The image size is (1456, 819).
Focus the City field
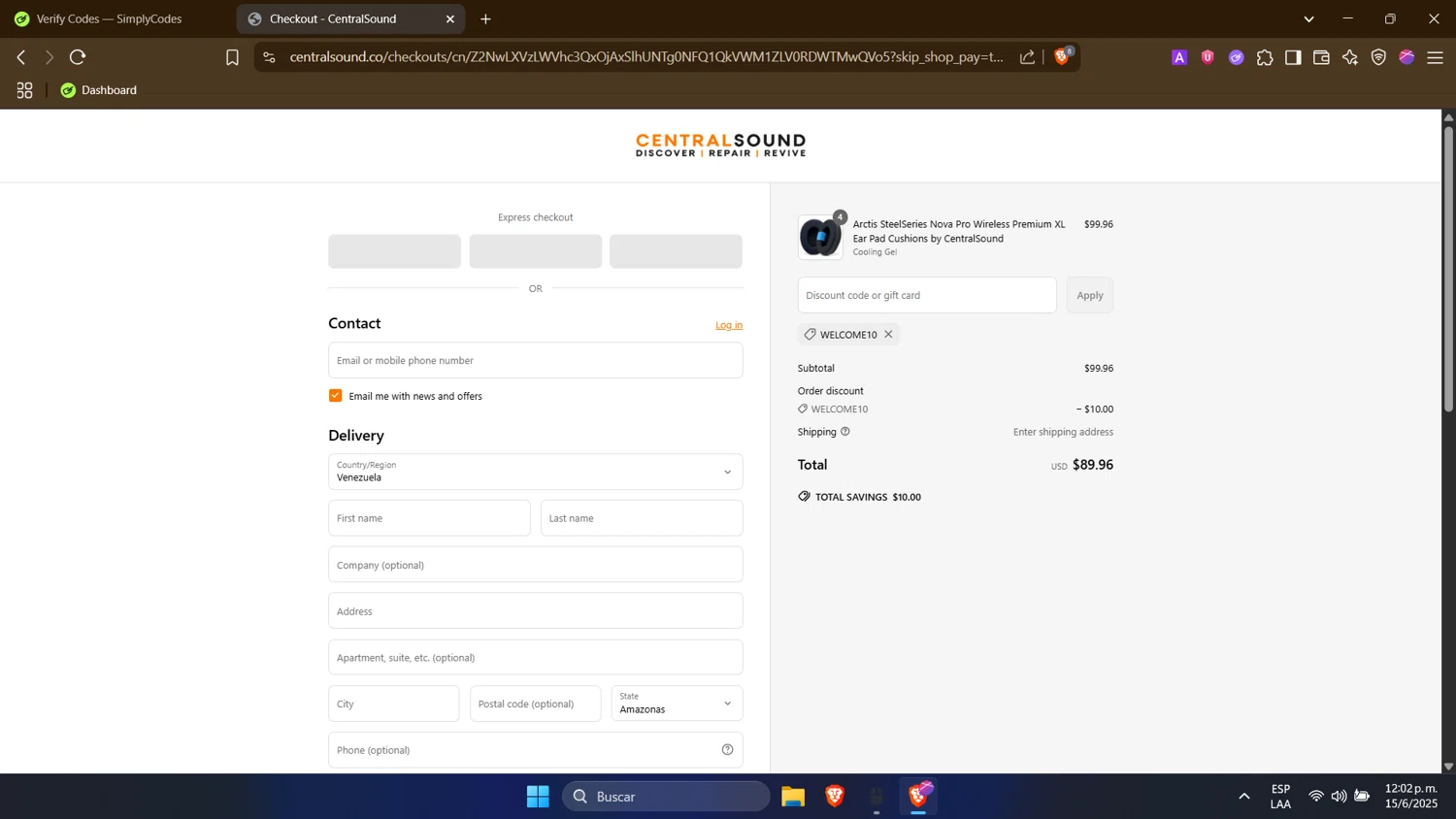(x=394, y=704)
